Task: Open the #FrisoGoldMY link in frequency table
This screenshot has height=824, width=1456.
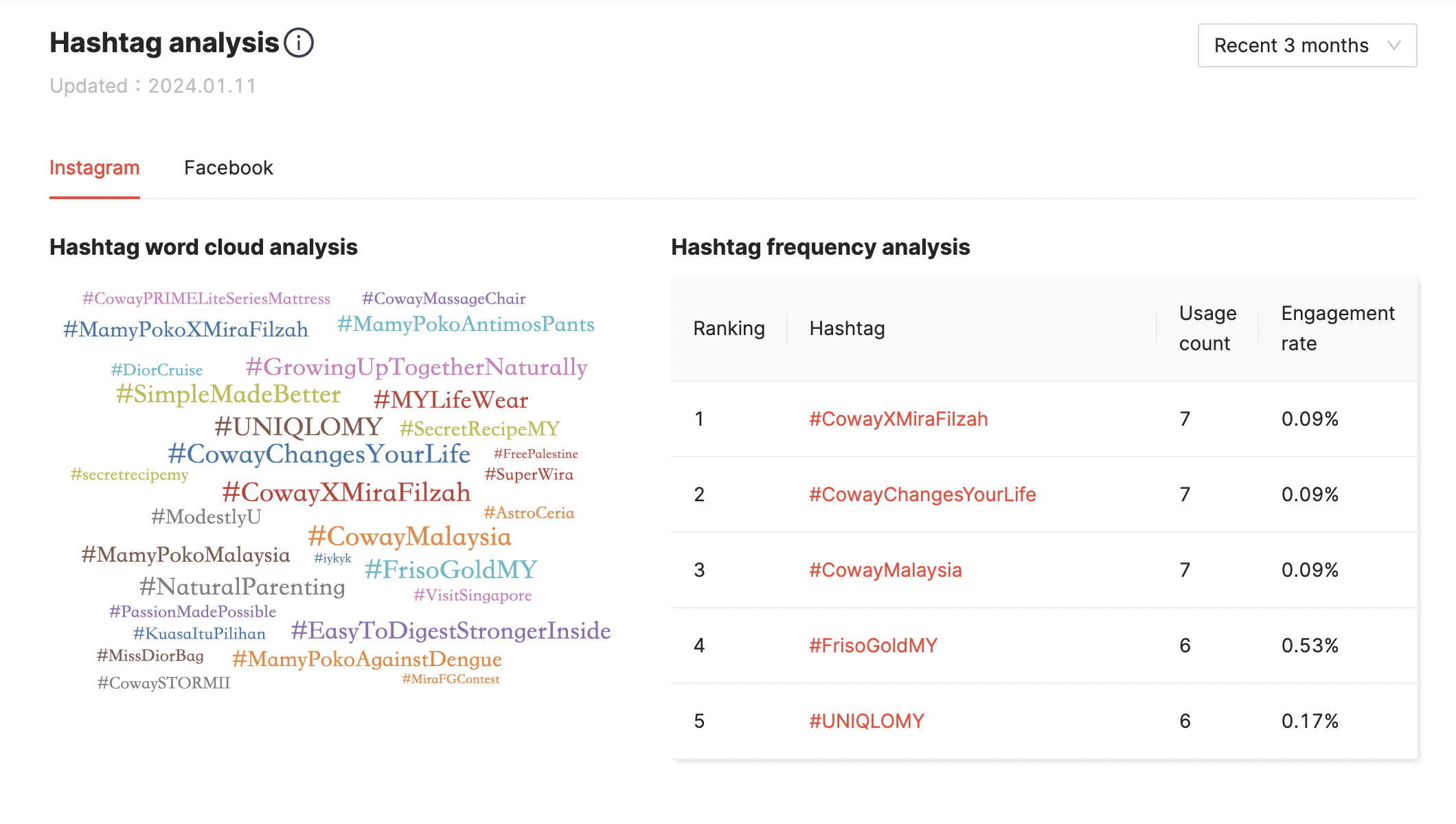Action: pyautogui.click(x=873, y=645)
